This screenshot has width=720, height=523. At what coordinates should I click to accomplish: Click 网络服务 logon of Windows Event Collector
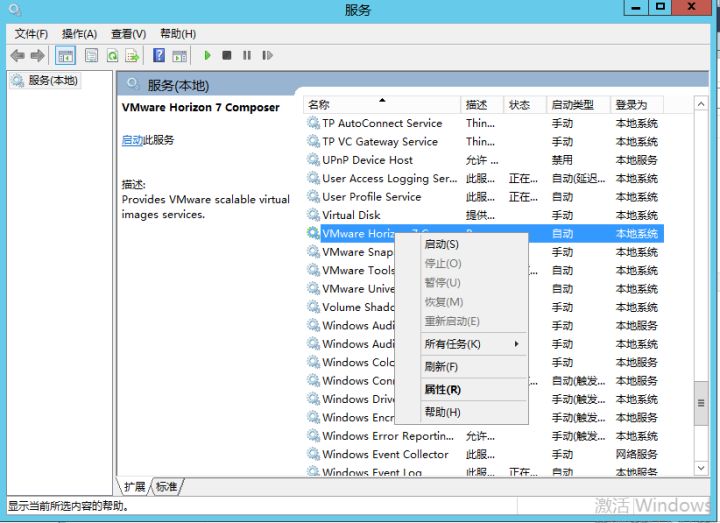636,454
